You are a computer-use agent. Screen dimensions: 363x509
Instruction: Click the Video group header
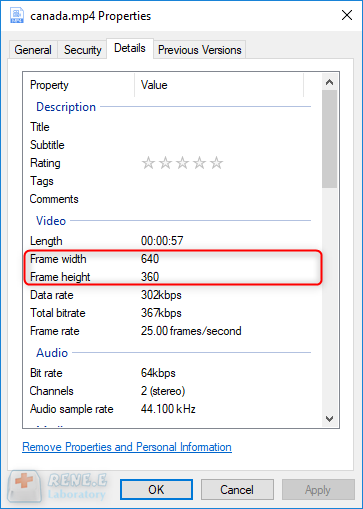(x=51, y=221)
